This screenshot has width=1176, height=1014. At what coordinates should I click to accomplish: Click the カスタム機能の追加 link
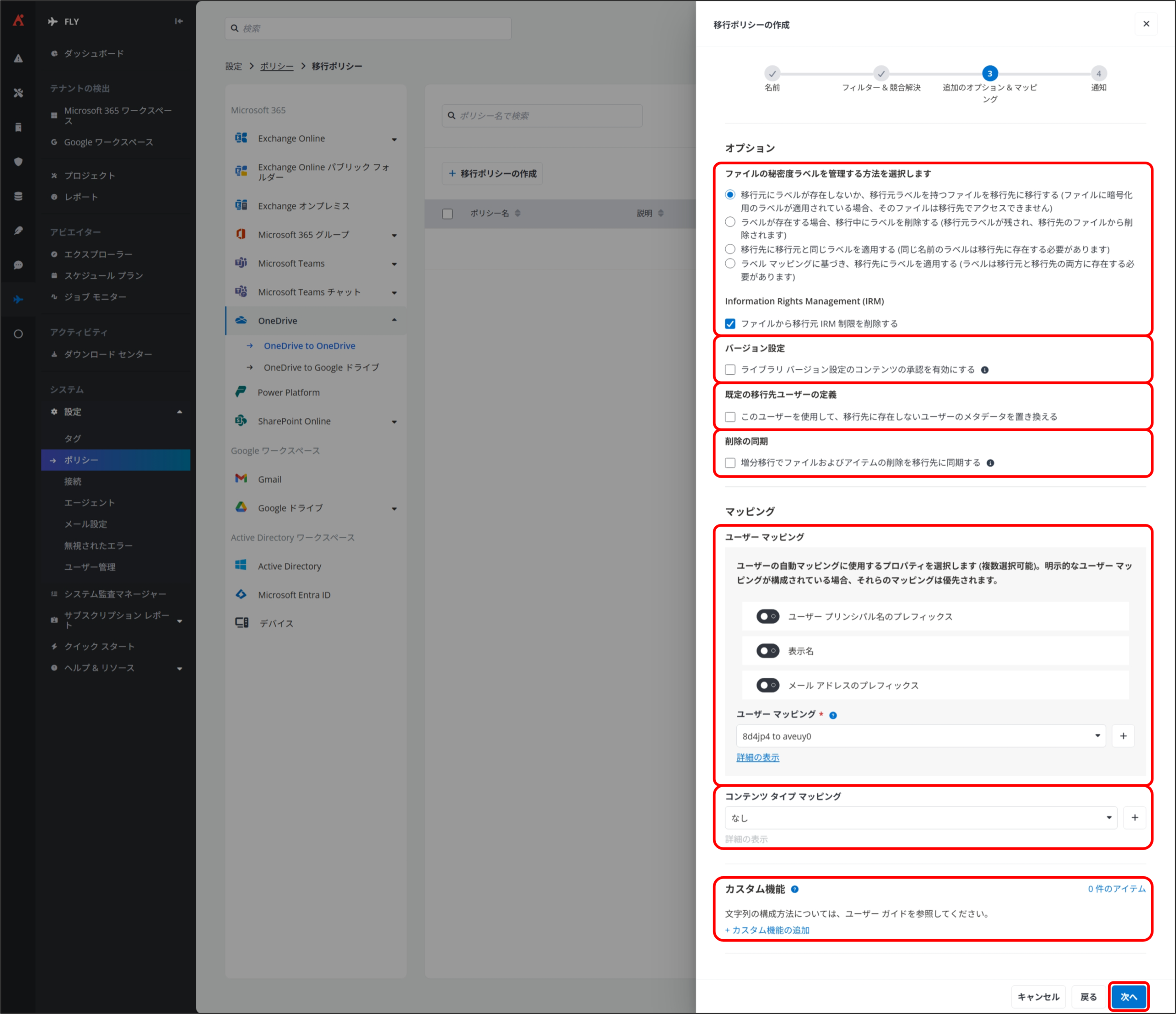coord(767,930)
